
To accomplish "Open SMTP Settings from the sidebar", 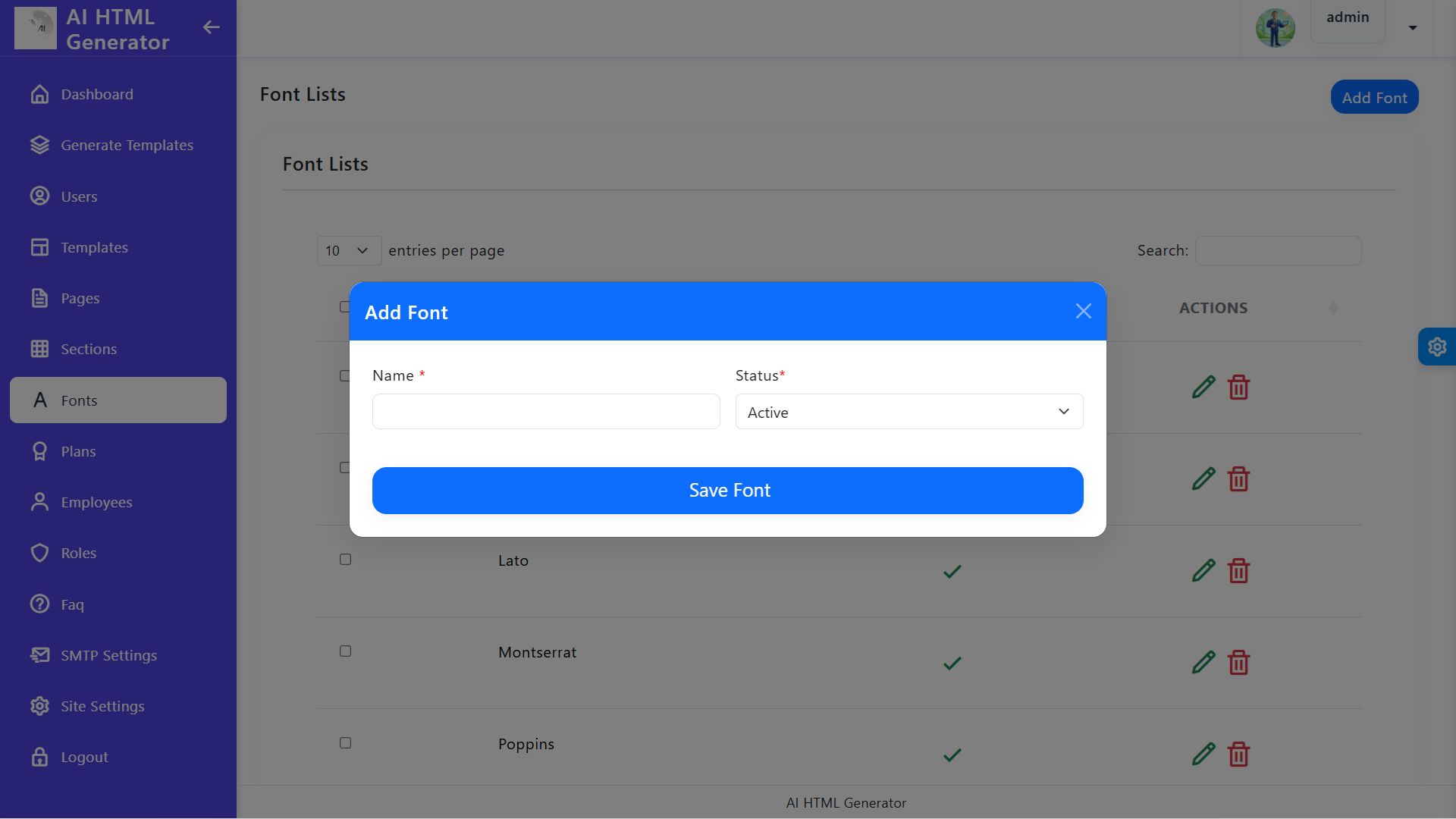I will (x=108, y=655).
